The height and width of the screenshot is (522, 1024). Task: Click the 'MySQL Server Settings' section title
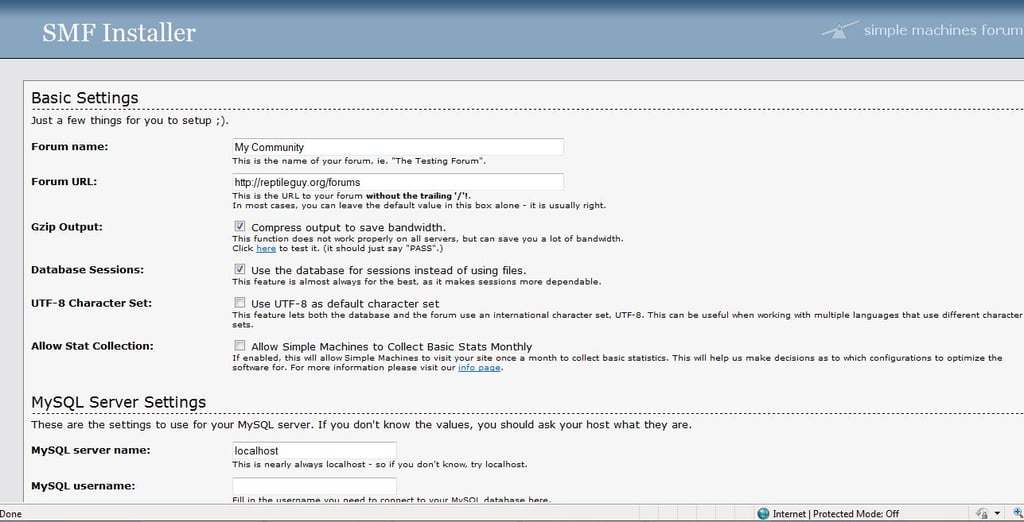coord(118,402)
